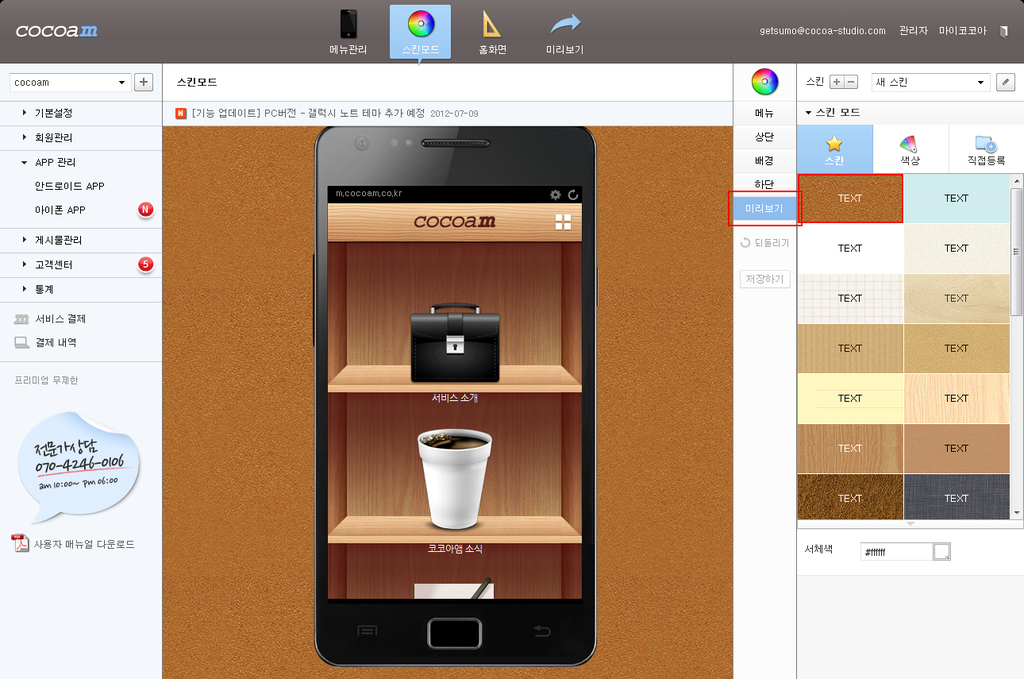Add a skin with the plus button

pyautogui.click(x=837, y=82)
